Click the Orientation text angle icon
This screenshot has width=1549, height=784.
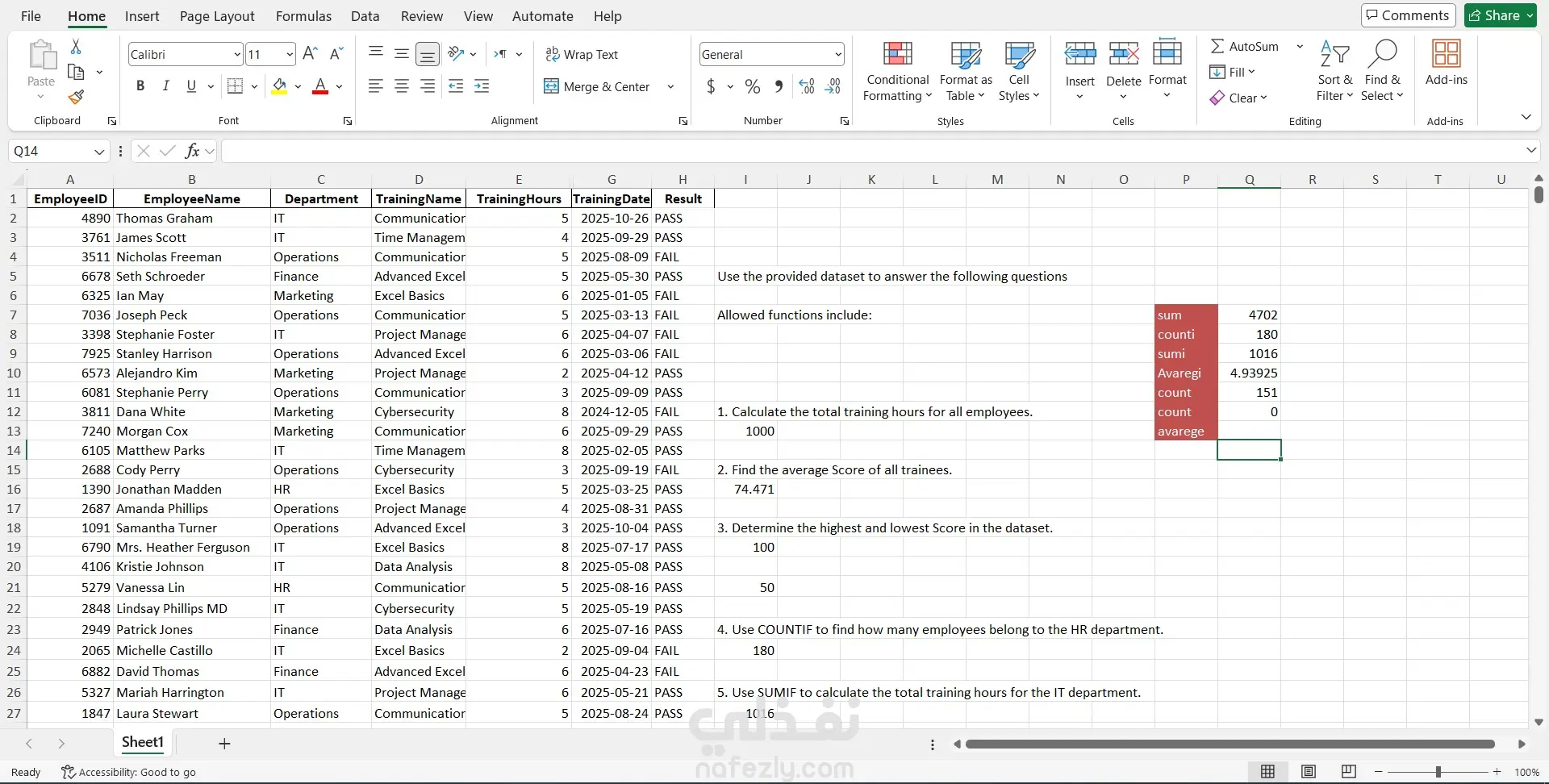[x=457, y=53]
